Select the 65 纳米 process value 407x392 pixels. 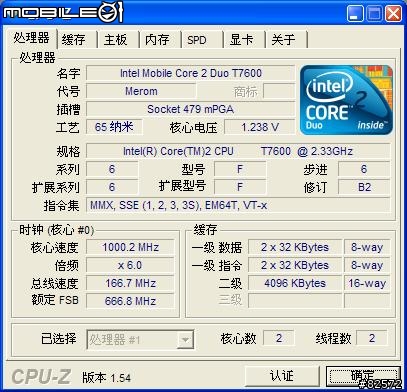point(114,127)
